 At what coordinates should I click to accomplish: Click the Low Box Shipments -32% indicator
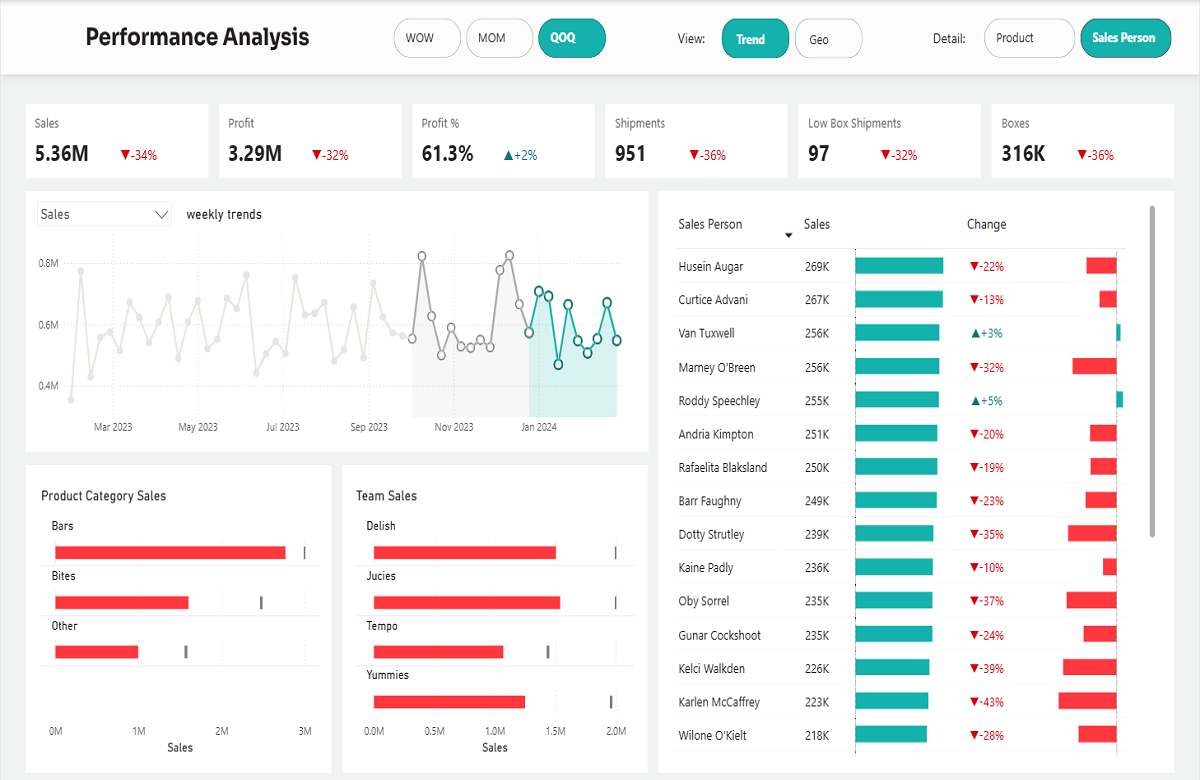tap(899, 155)
